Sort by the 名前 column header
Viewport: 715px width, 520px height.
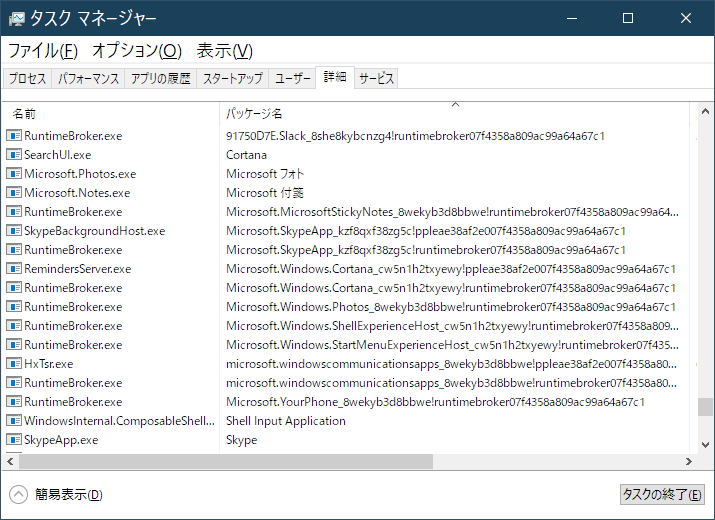tap(112, 114)
